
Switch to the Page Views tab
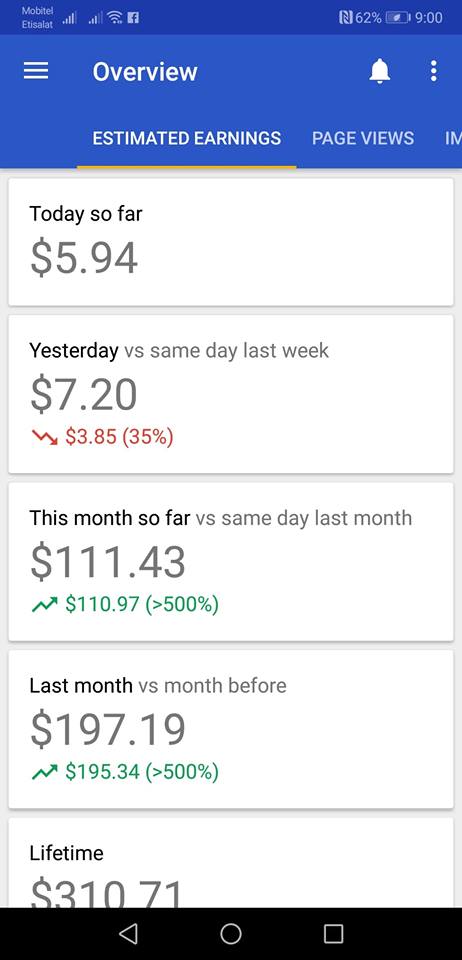point(363,138)
